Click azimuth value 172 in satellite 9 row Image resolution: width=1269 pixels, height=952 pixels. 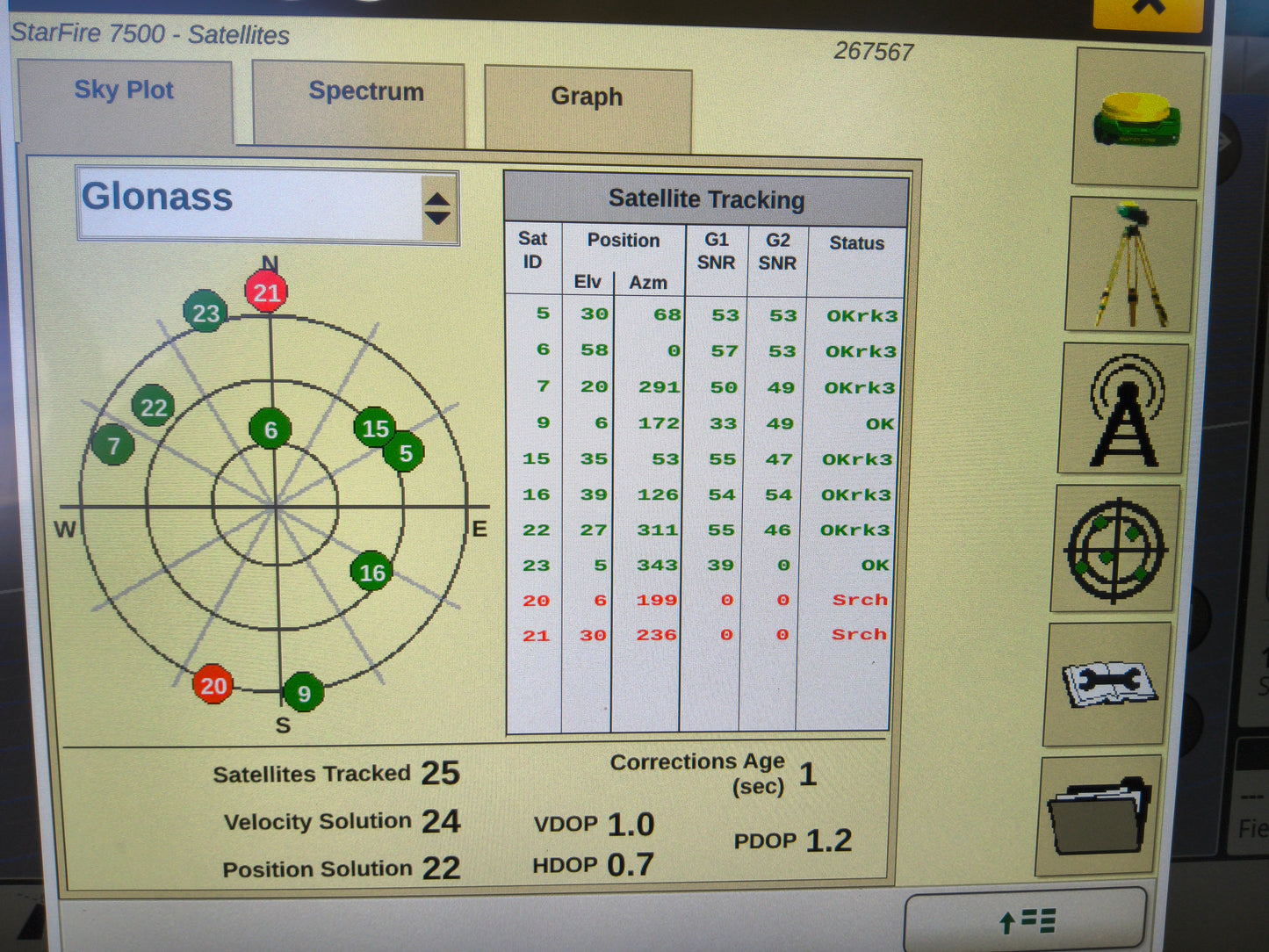(659, 423)
